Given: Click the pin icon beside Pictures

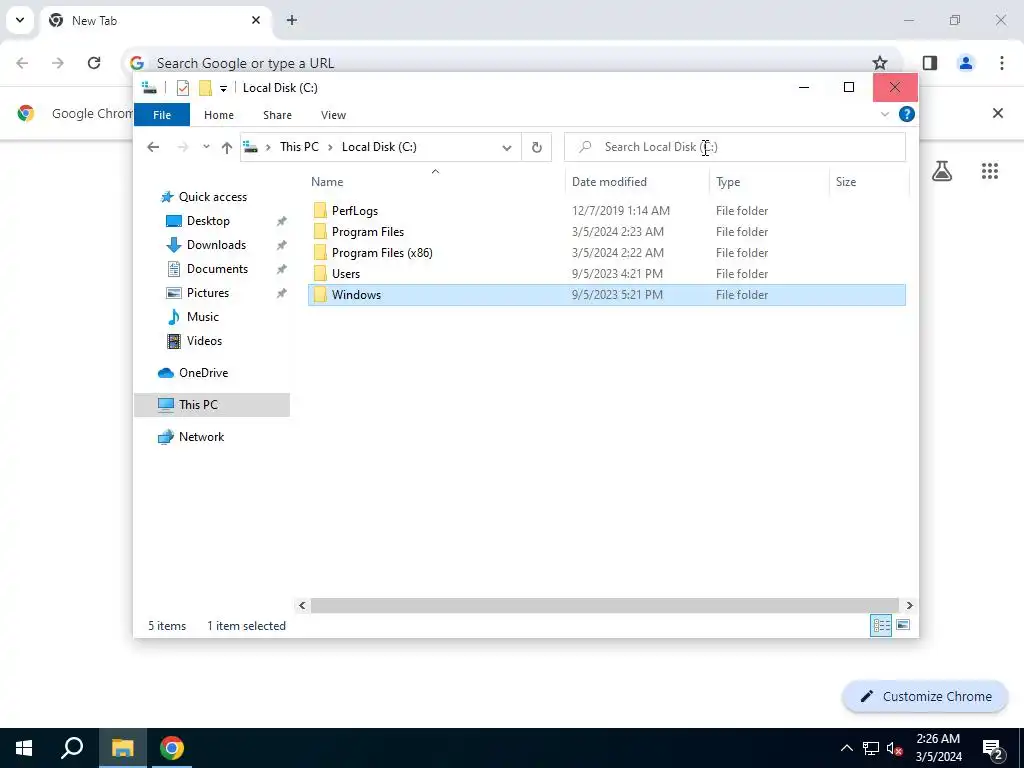Looking at the screenshot, I should pyautogui.click(x=281, y=294).
